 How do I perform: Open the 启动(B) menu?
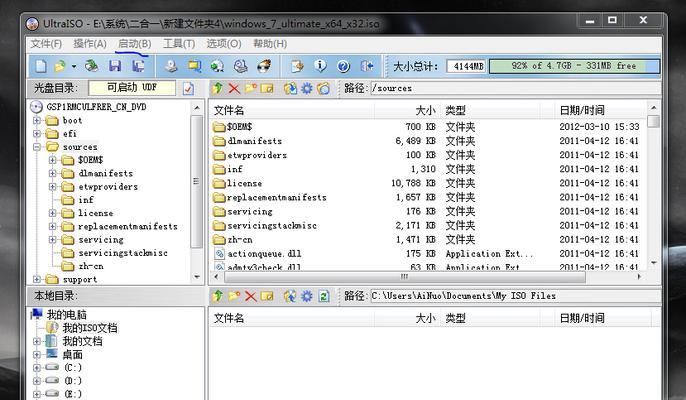(x=134, y=44)
